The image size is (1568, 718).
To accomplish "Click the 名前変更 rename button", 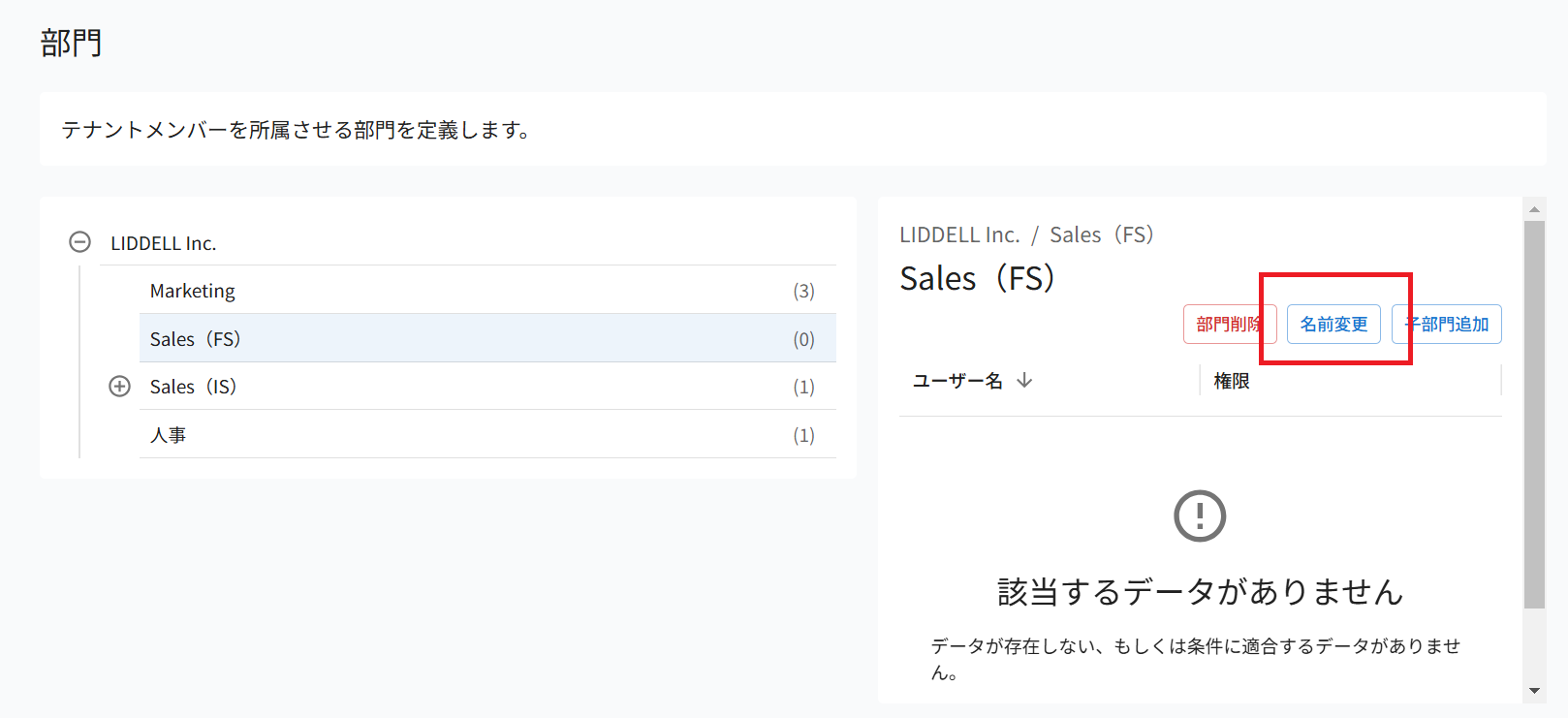I will (x=1333, y=324).
